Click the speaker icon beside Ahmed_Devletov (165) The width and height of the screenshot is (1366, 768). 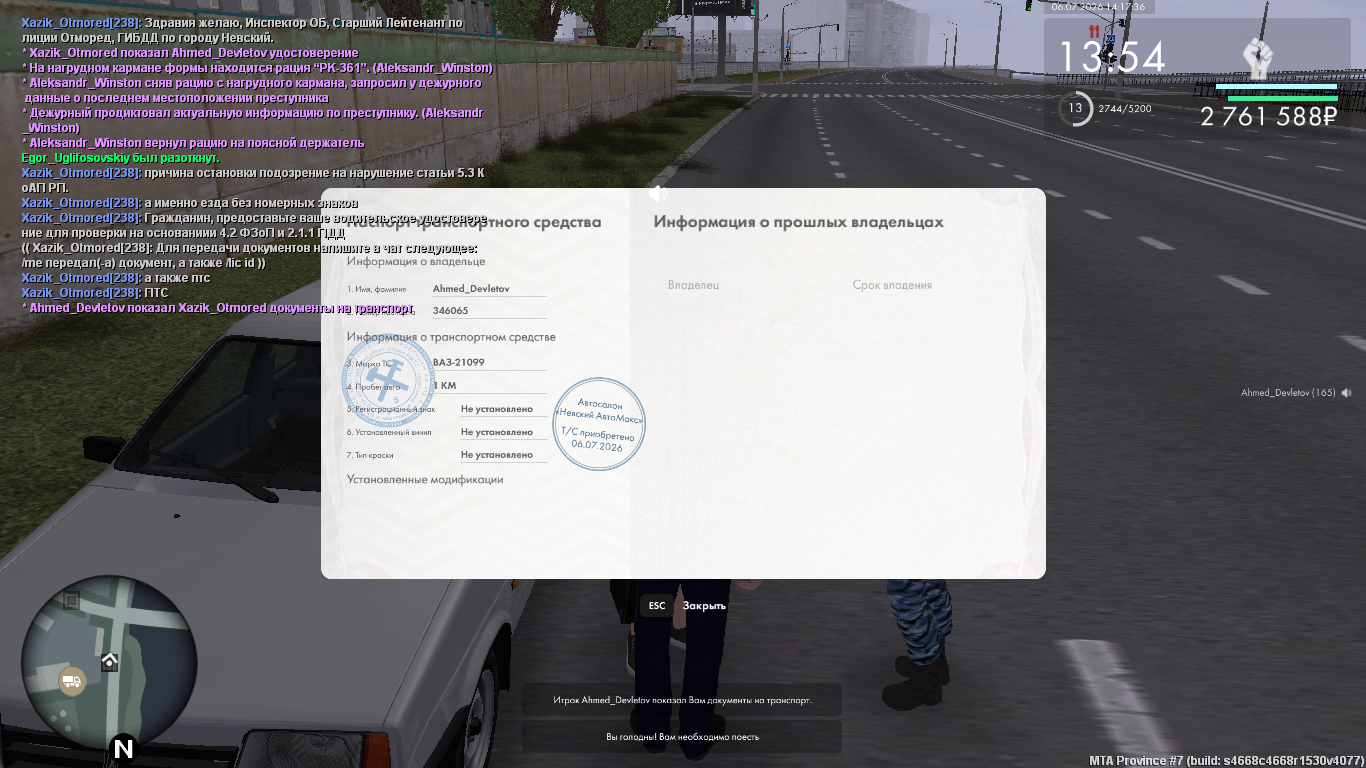tap(1347, 393)
